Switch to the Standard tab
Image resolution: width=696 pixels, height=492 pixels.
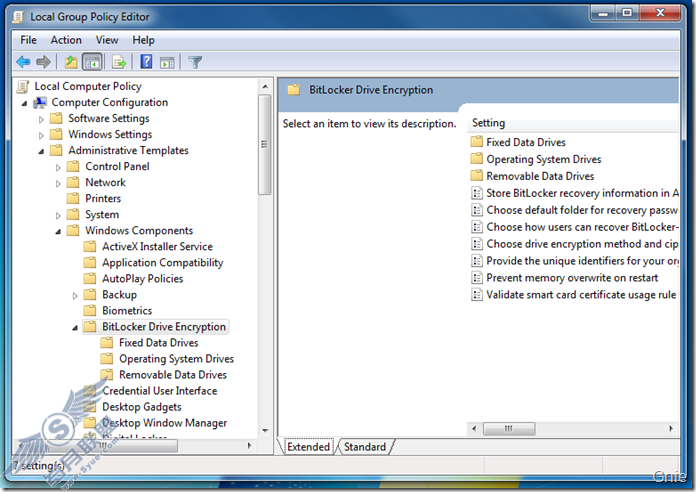coord(365,447)
